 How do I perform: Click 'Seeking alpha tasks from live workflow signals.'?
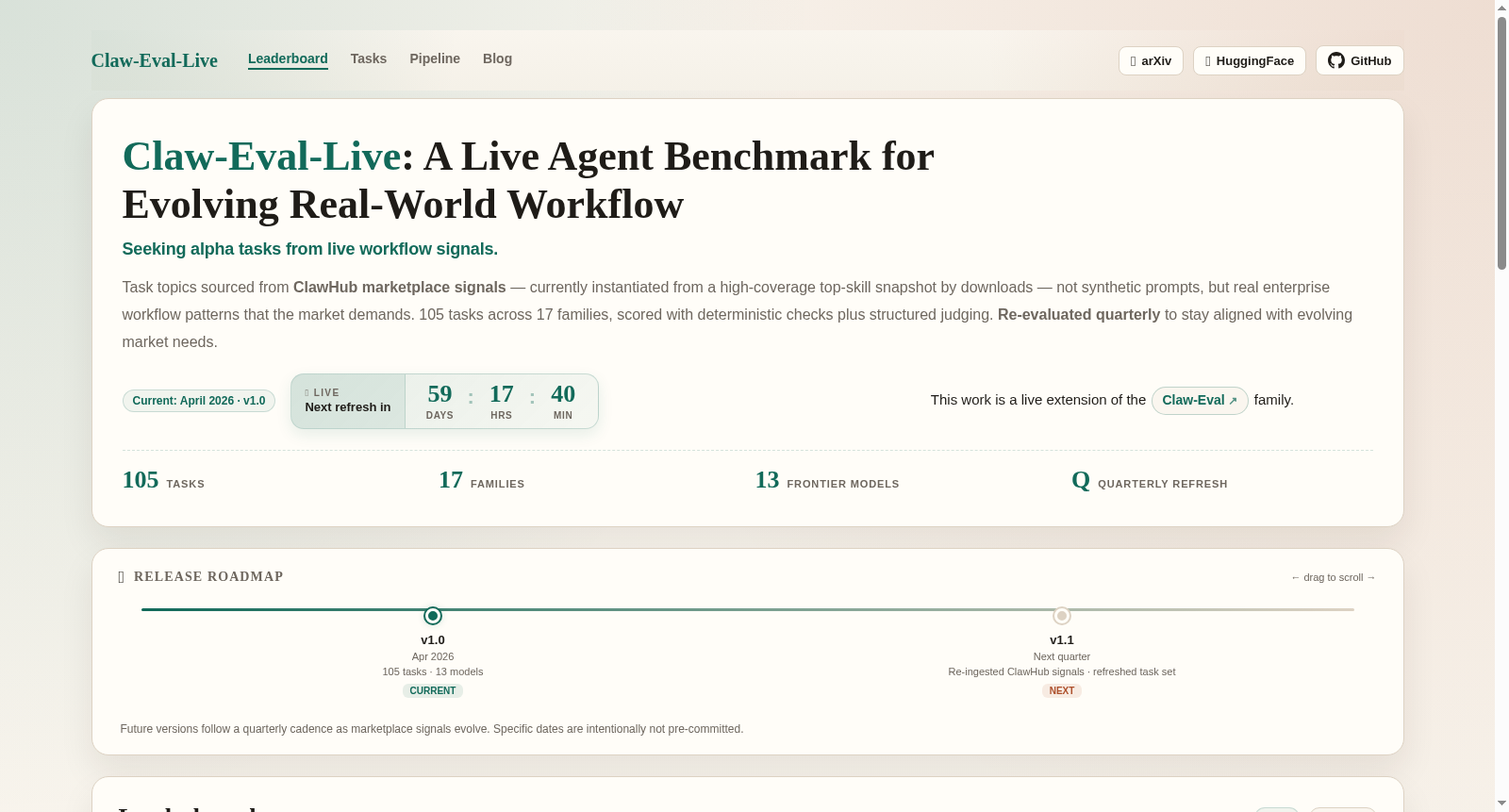pos(310,249)
